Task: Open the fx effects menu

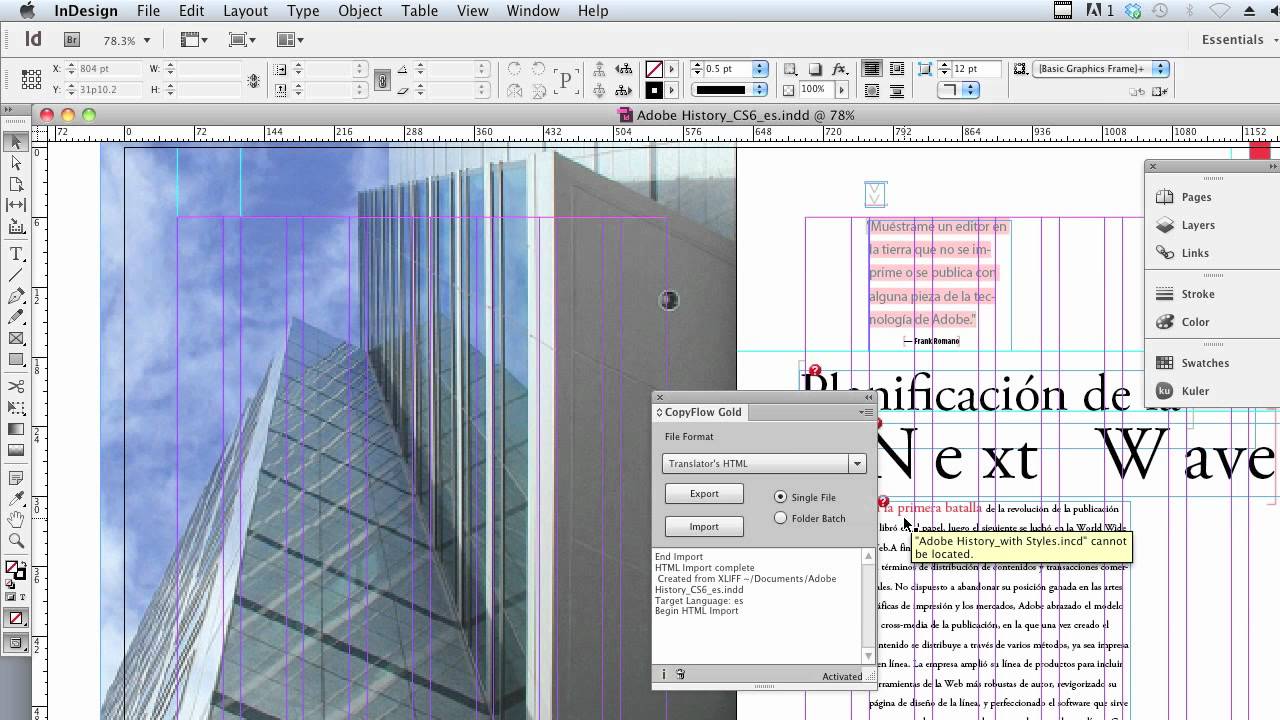Action: [x=840, y=69]
